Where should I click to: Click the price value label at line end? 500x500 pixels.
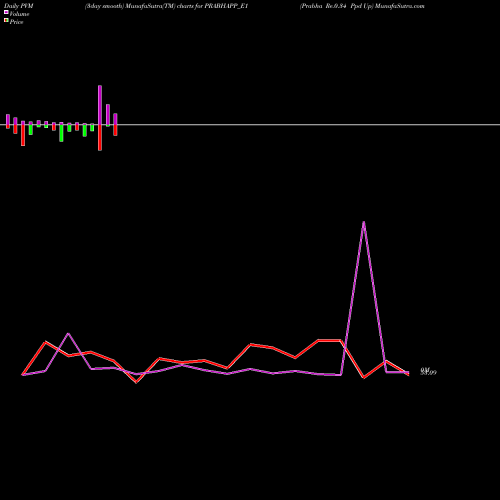tap(428, 372)
